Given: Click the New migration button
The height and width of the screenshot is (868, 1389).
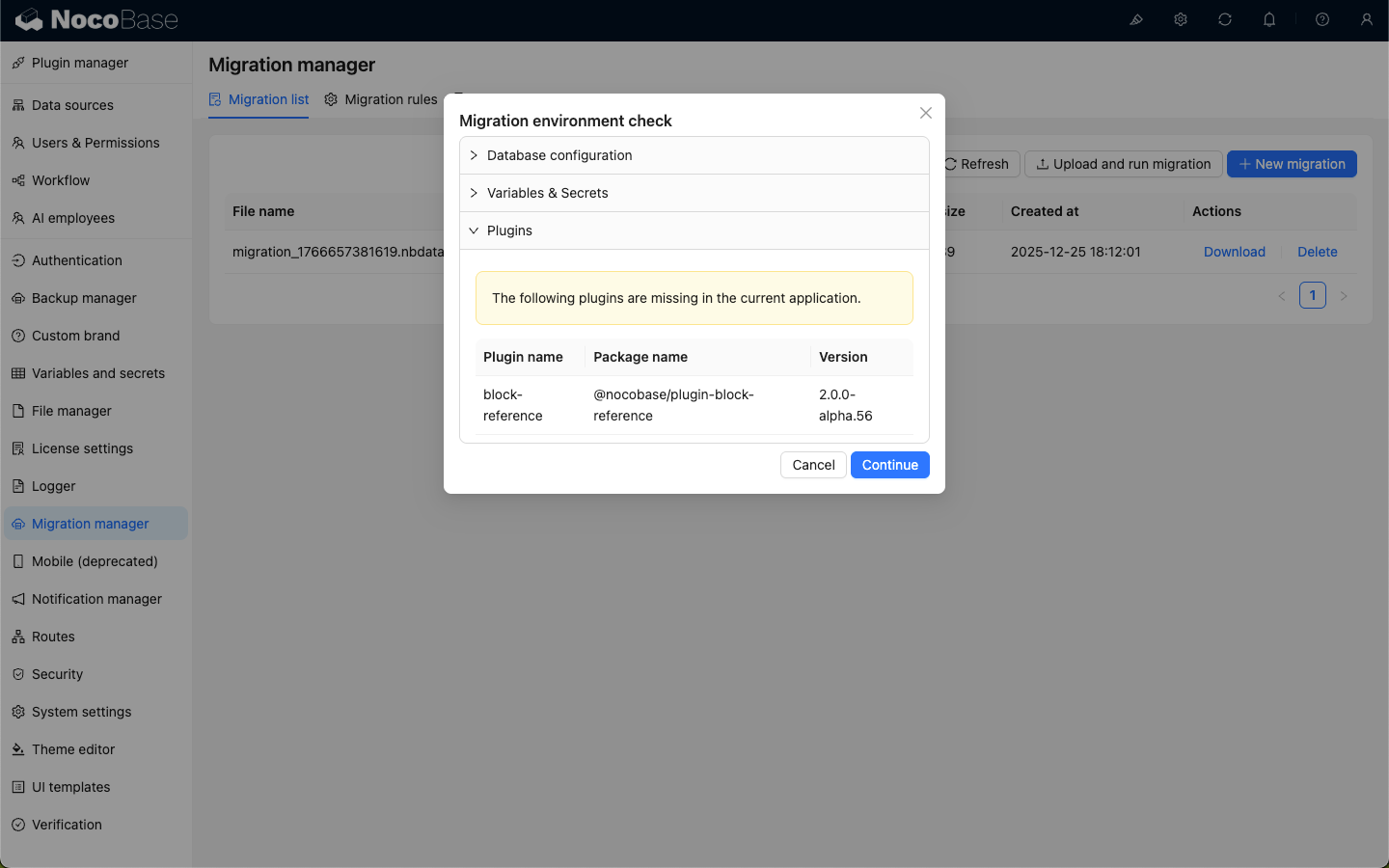Looking at the screenshot, I should tap(1292, 164).
